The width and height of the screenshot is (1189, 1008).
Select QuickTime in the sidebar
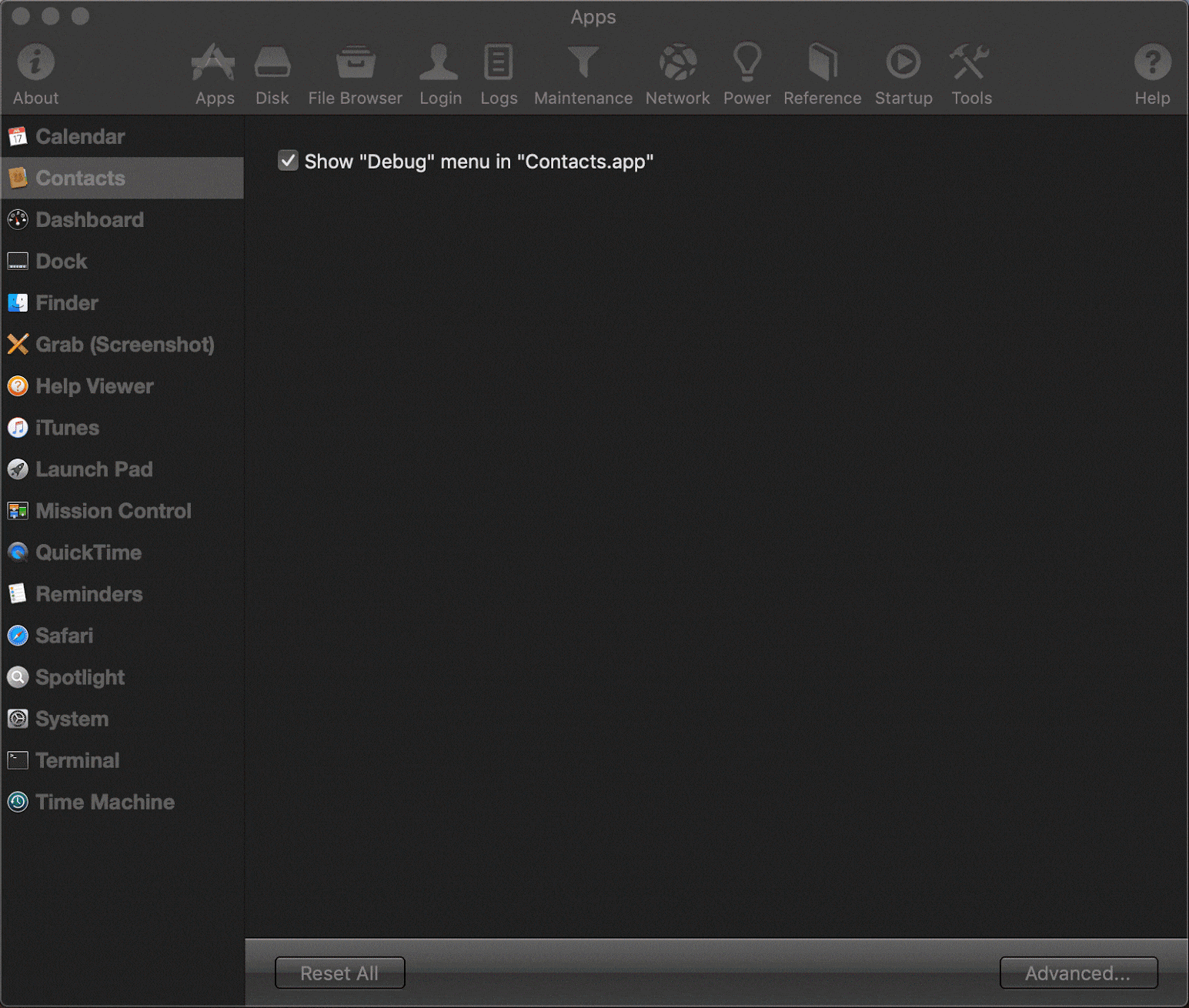pos(122,552)
